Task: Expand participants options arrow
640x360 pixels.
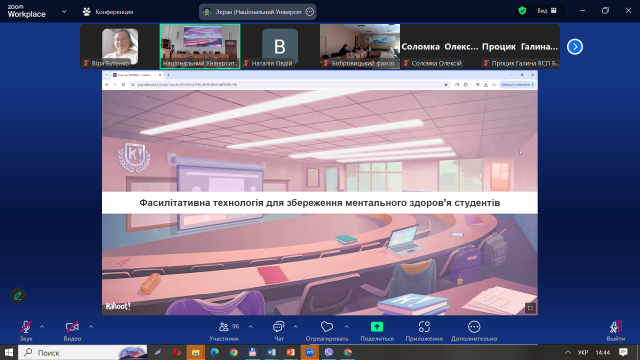Action: [251, 327]
